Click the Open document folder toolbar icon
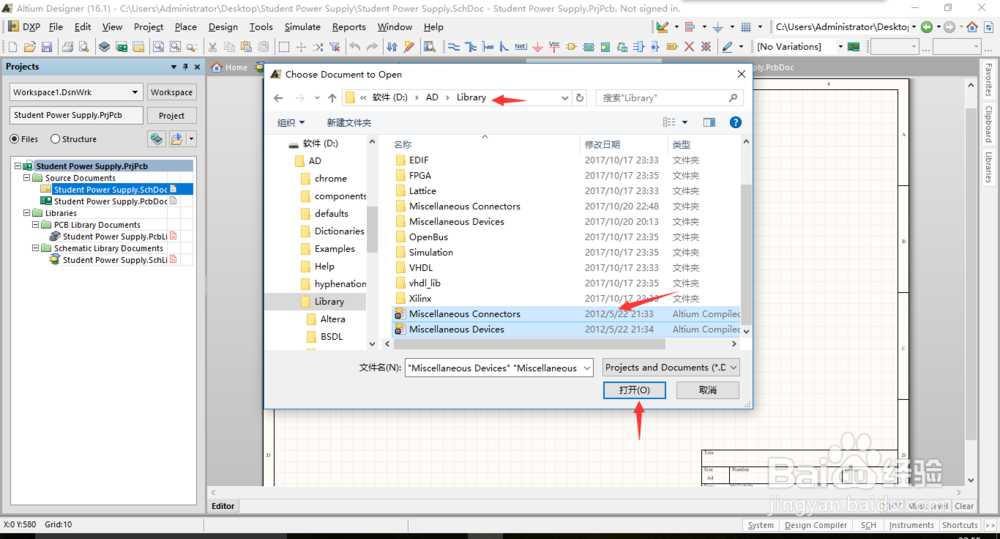Viewport: 1000px width, 539px height. pos(29,47)
